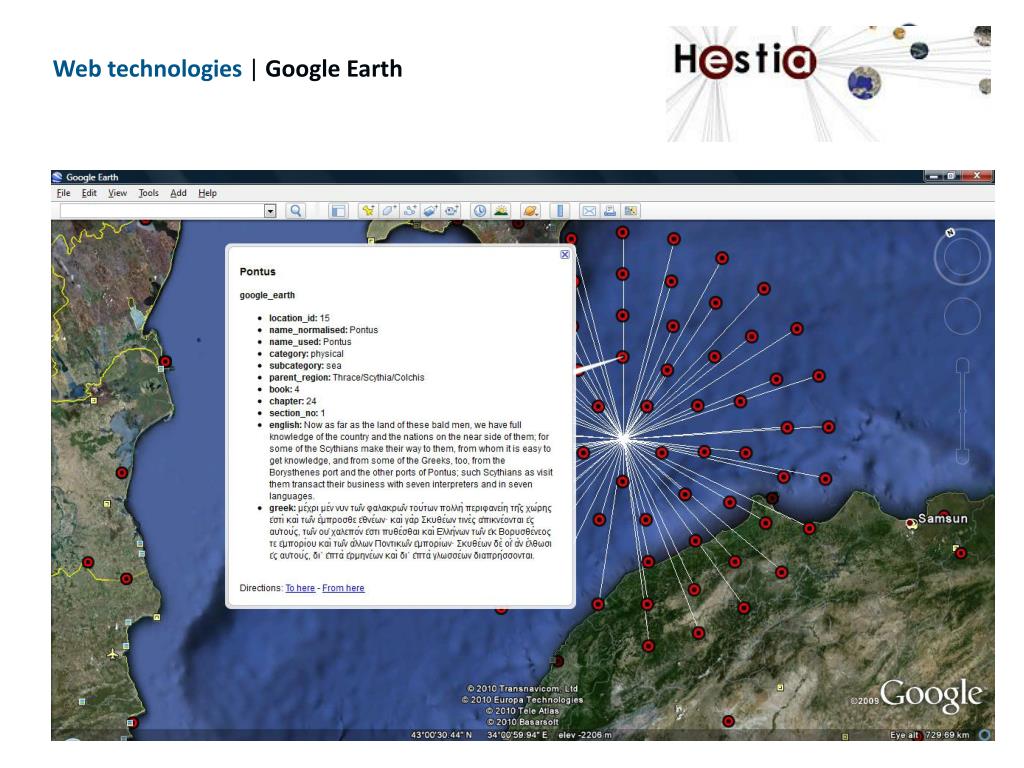1024x768 pixels.
Task: Click the 'Pontus' balloon title
Action: pos(257,272)
